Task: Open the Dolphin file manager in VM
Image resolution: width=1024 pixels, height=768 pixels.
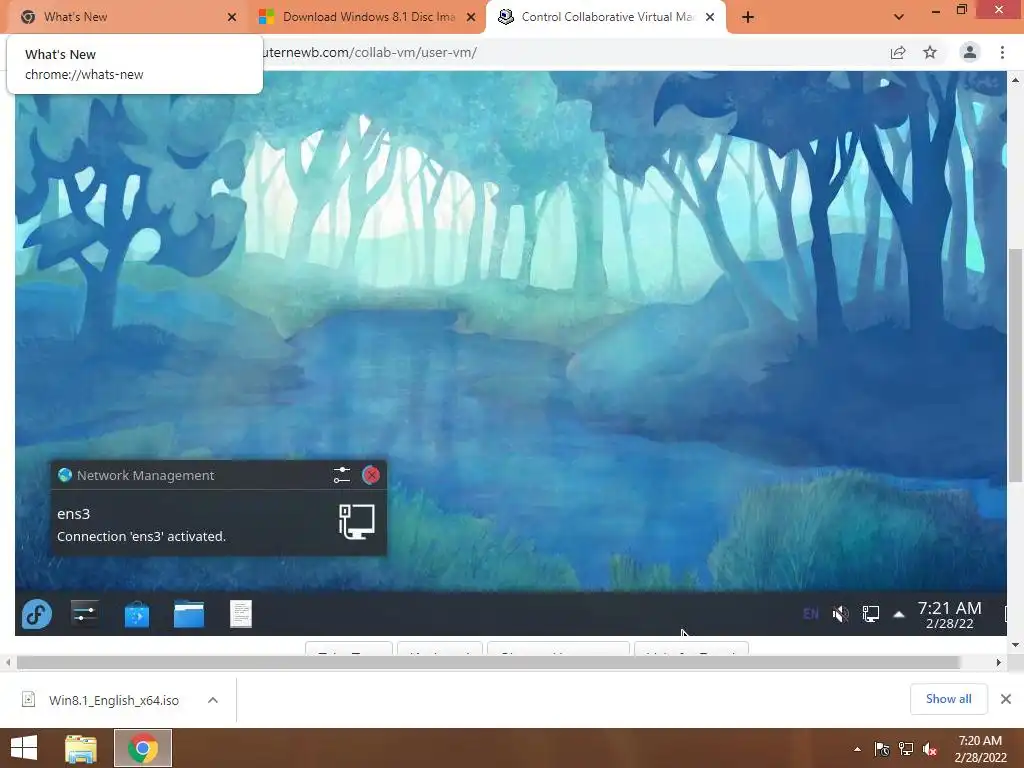Action: (x=189, y=614)
